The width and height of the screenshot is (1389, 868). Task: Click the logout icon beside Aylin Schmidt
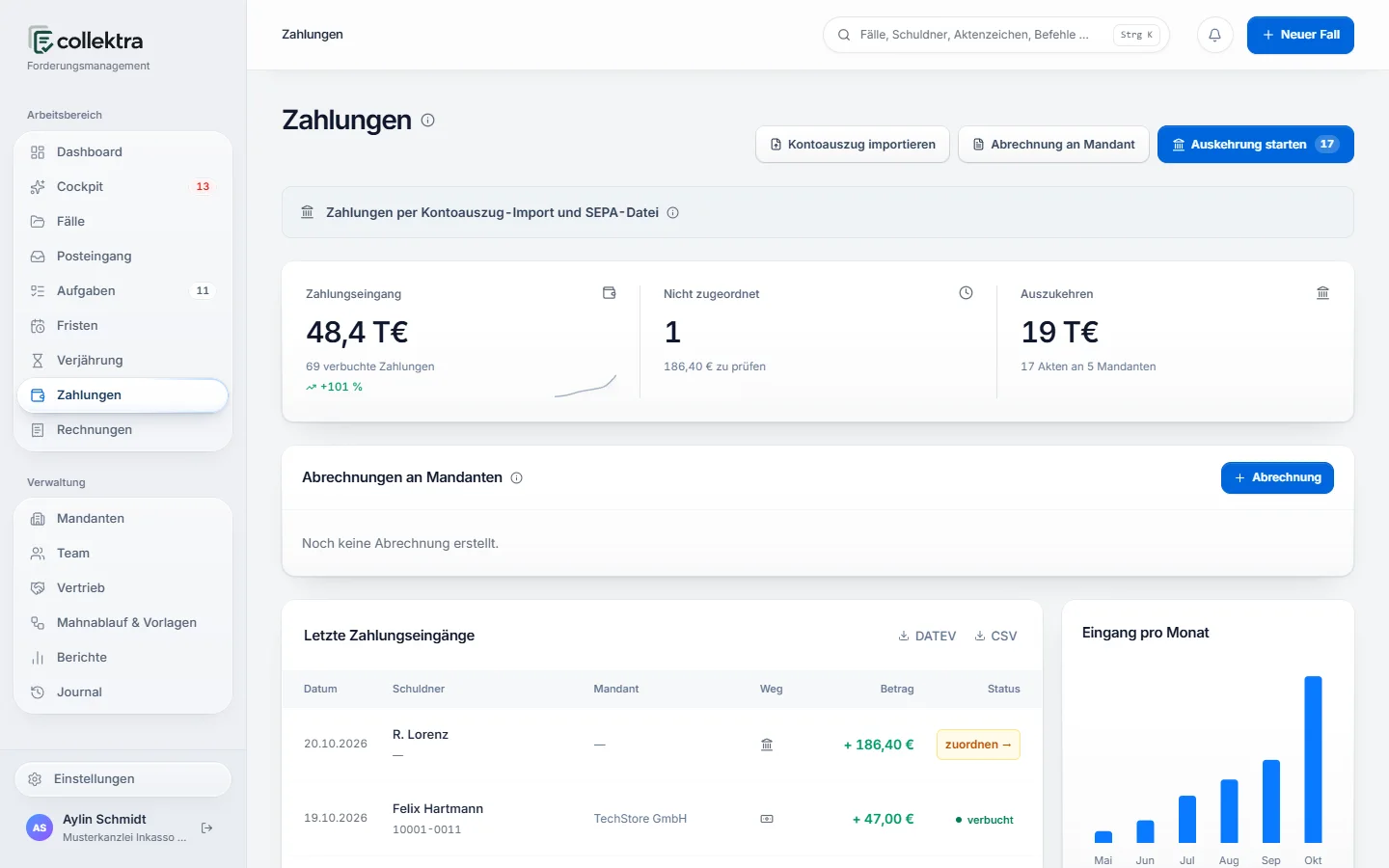[x=206, y=828]
